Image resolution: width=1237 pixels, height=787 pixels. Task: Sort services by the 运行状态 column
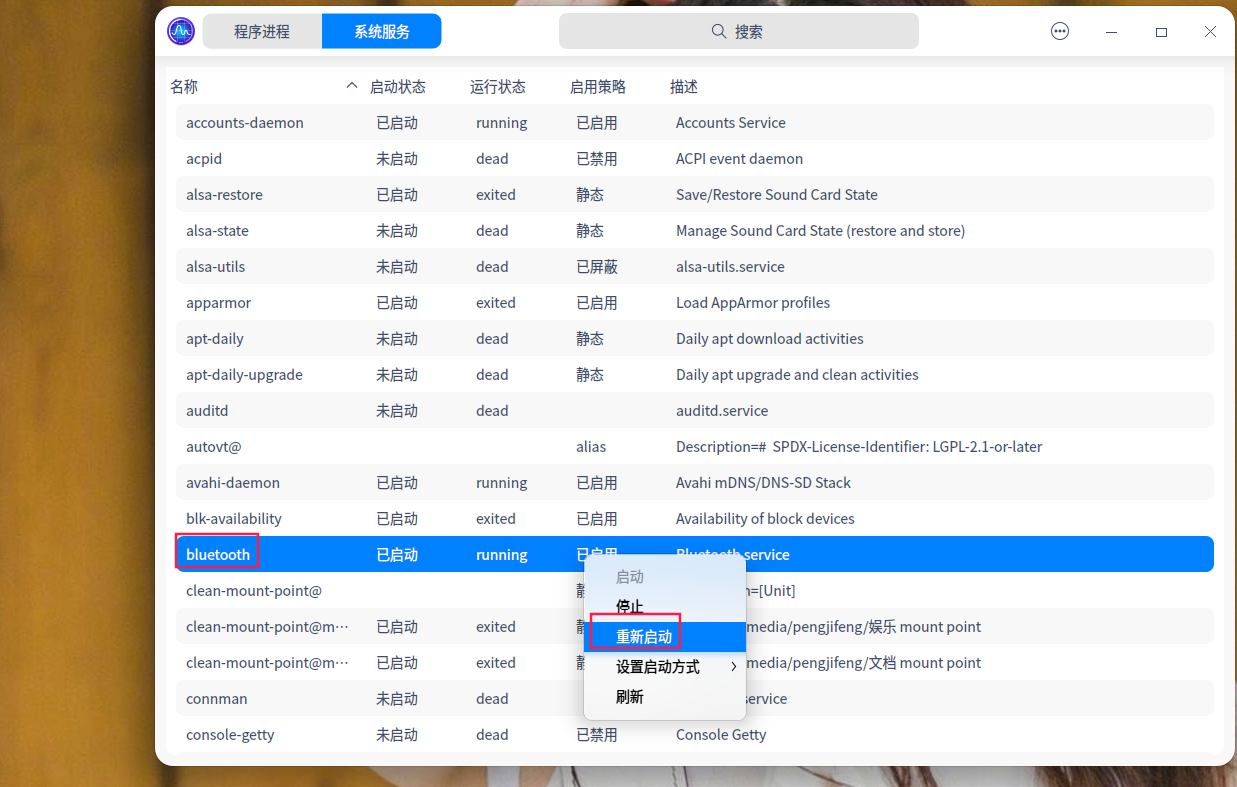click(497, 86)
